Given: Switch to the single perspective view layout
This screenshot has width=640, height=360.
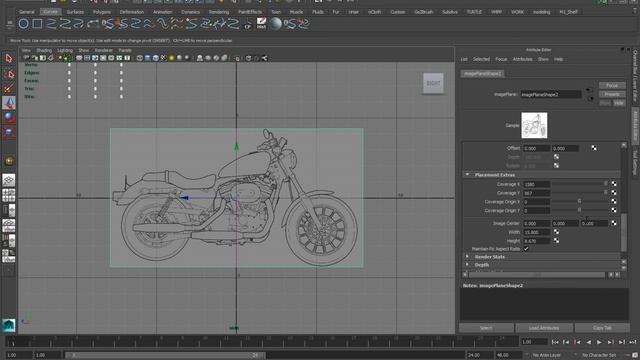Looking at the screenshot, I should [9, 180].
